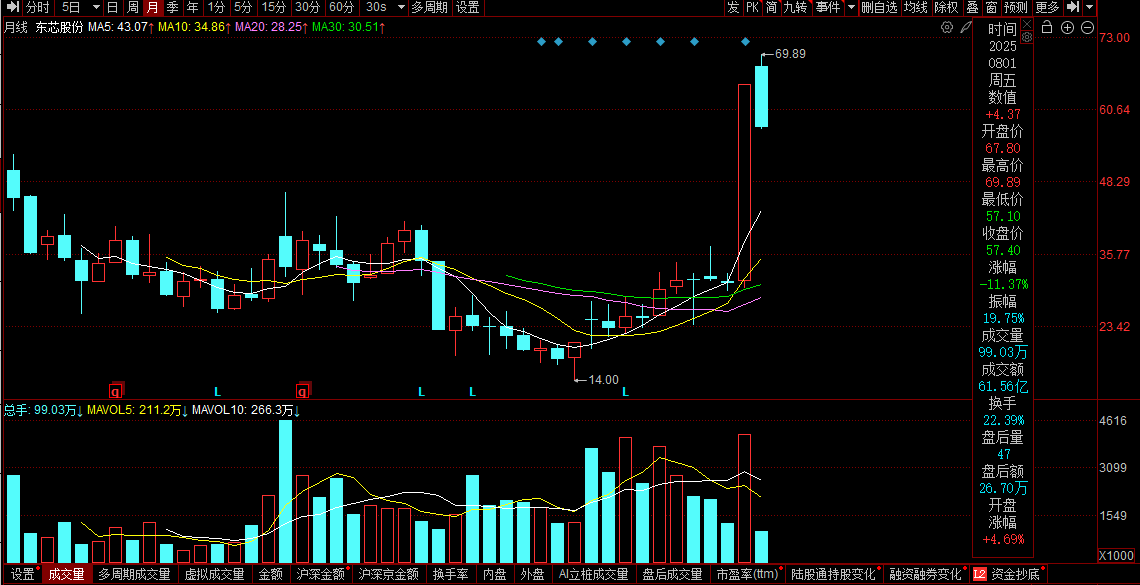Zoom in with the plus icon
This screenshot has width=1140, height=585.
point(1068,28)
